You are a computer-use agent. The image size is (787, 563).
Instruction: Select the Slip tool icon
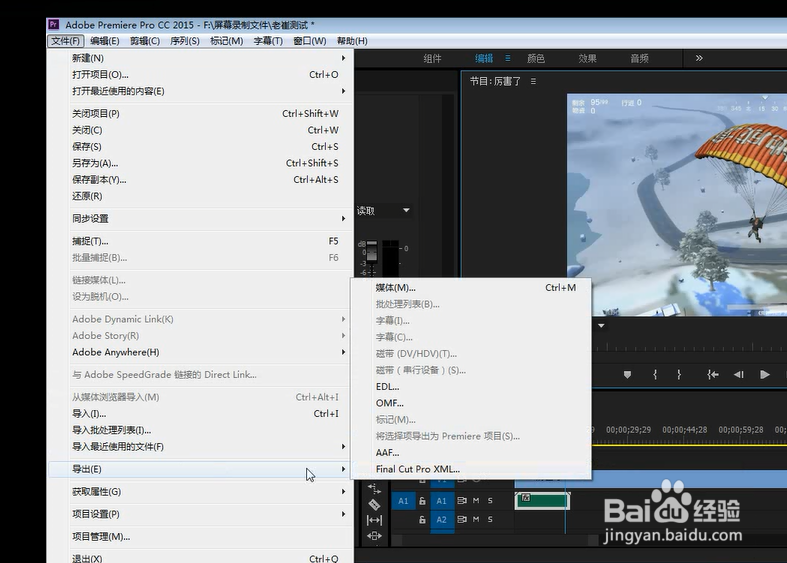(374, 520)
